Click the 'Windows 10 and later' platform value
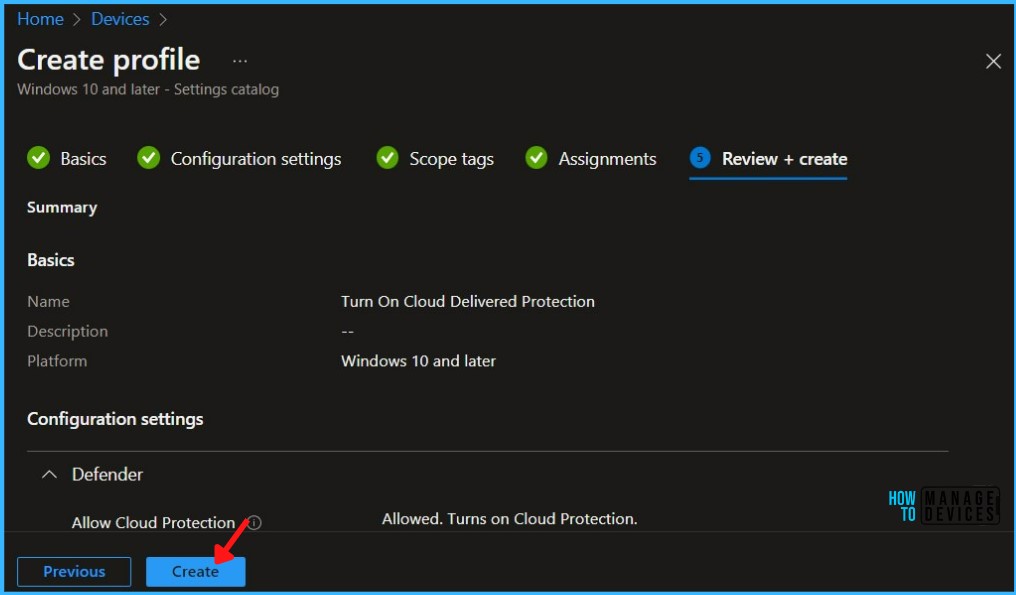This screenshot has width=1016, height=595. [x=419, y=361]
